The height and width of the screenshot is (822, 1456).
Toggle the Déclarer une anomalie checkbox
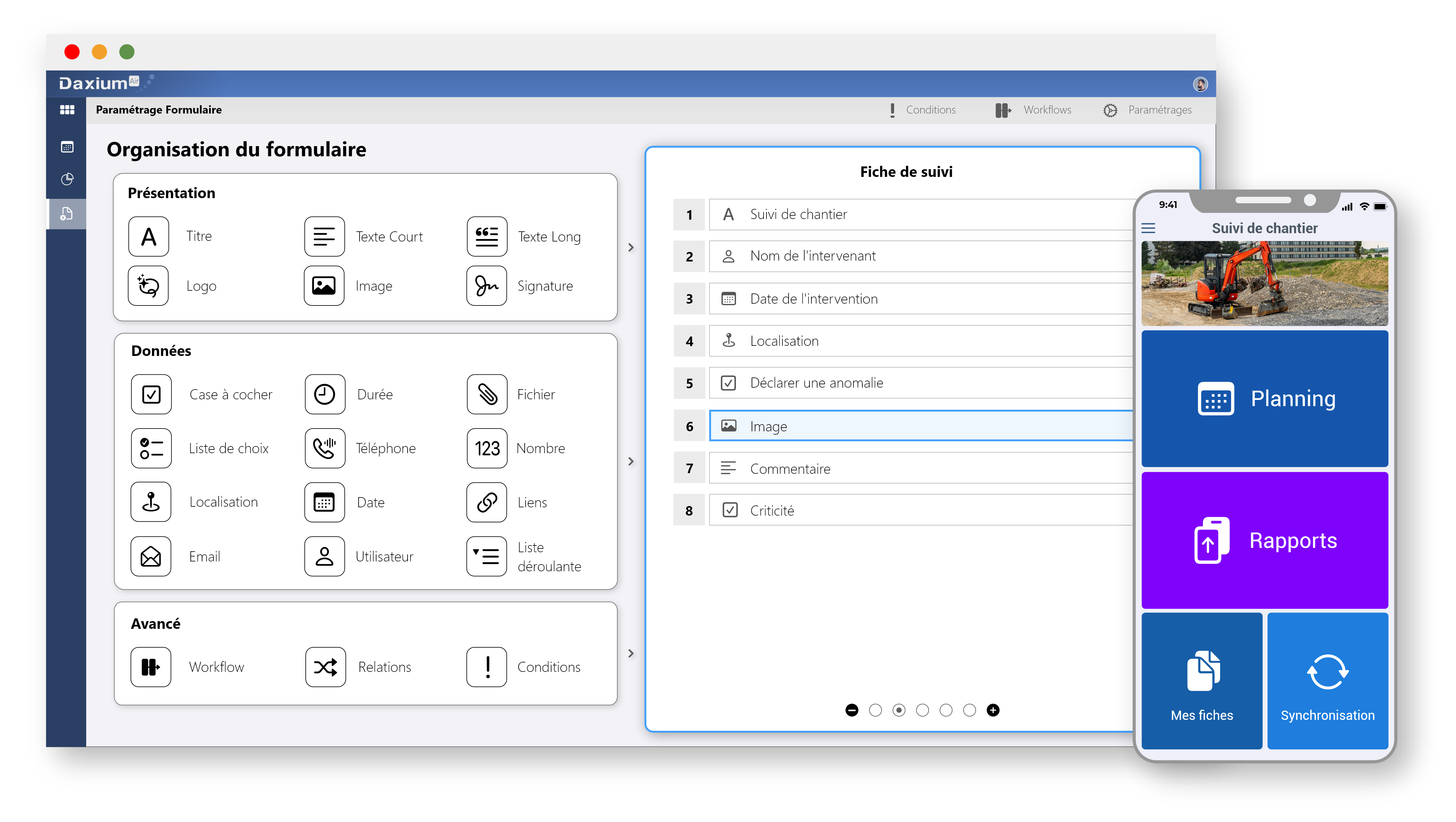click(728, 383)
